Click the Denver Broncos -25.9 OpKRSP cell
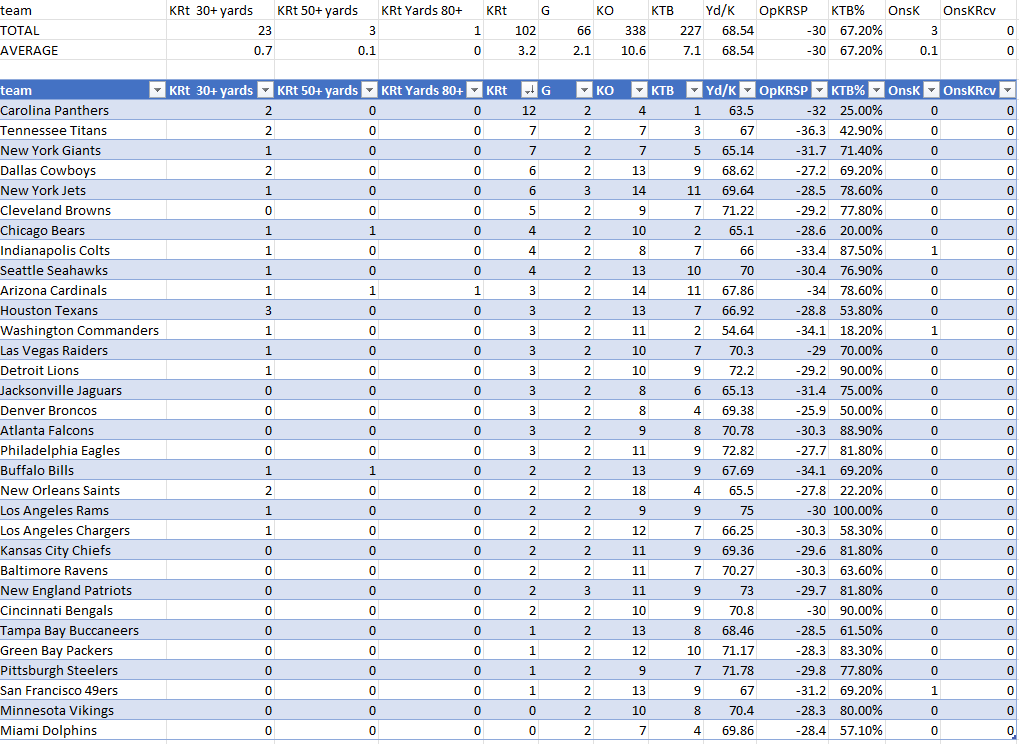The image size is (1019, 744). pyautogui.click(x=793, y=411)
